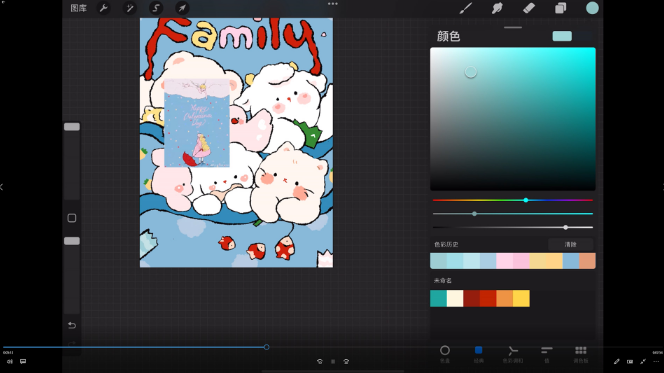Select the Smudge tool
The width and height of the screenshot is (664, 373).
pyautogui.click(x=497, y=8)
